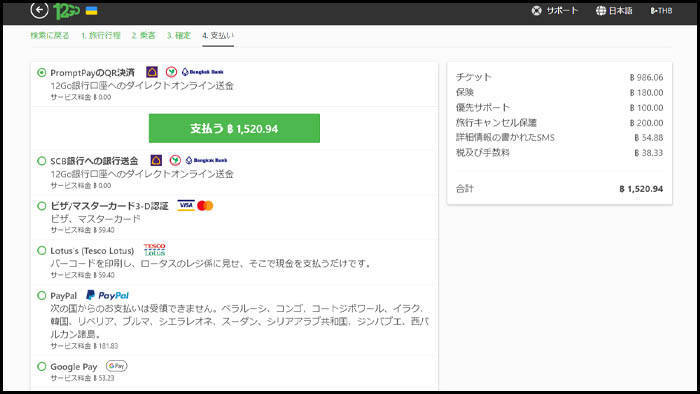700x394 pixels.
Task: Click Bangkok Bank logo in SCB銀行 row
Action: [206, 160]
